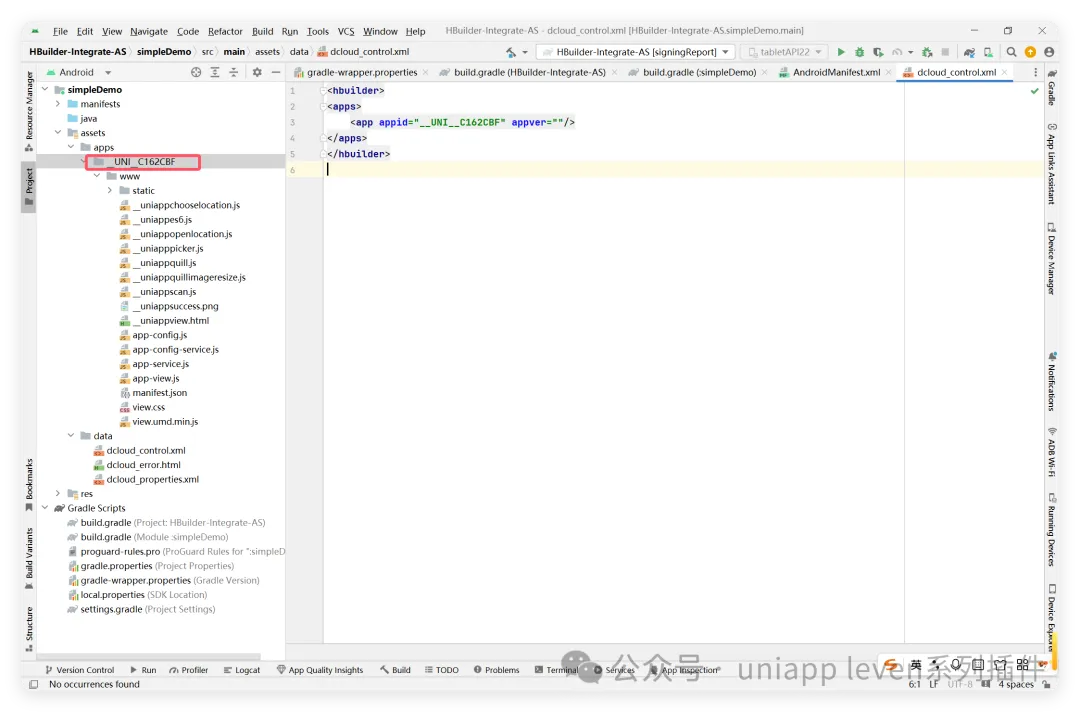
Task: Open the Refactor menu
Action: pos(225,31)
